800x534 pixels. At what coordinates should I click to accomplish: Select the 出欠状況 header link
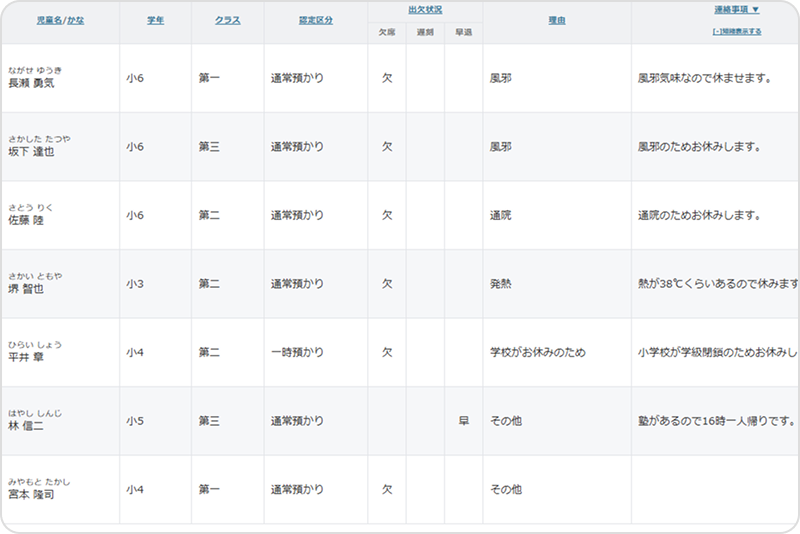(425, 10)
